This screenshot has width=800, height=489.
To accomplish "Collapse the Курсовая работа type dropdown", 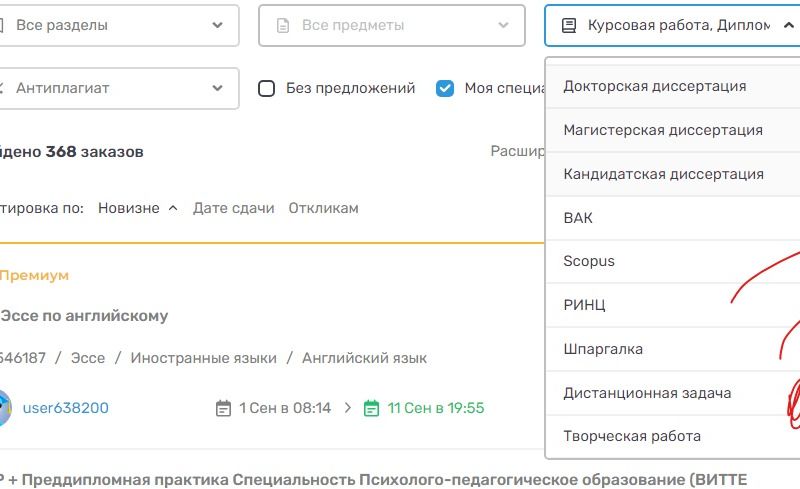I will (788, 25).
